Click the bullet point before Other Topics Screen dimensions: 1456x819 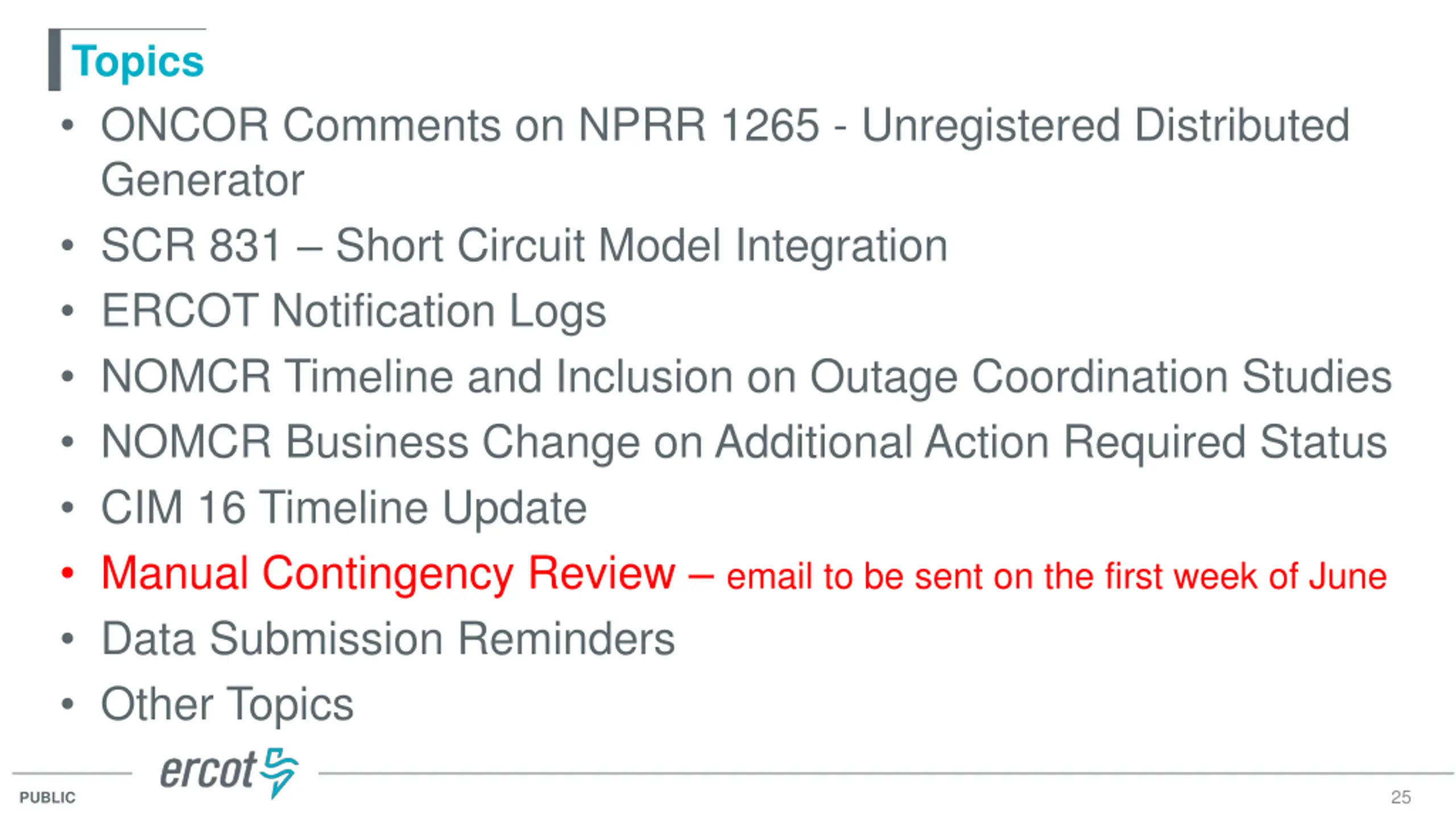coord(68,704)
